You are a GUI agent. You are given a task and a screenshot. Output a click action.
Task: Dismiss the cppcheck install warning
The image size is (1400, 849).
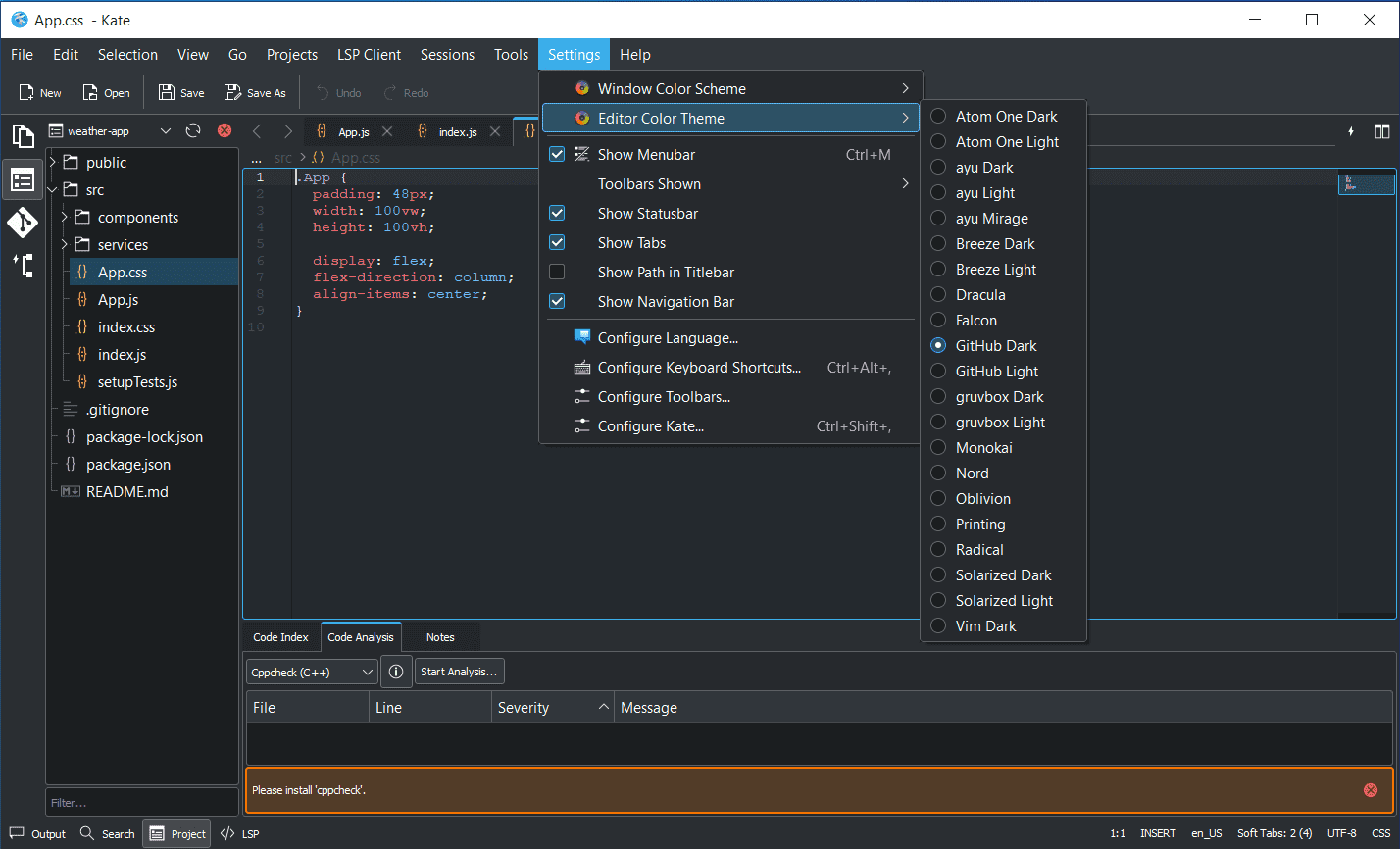pyautogui.click(x=1370, y=790)
